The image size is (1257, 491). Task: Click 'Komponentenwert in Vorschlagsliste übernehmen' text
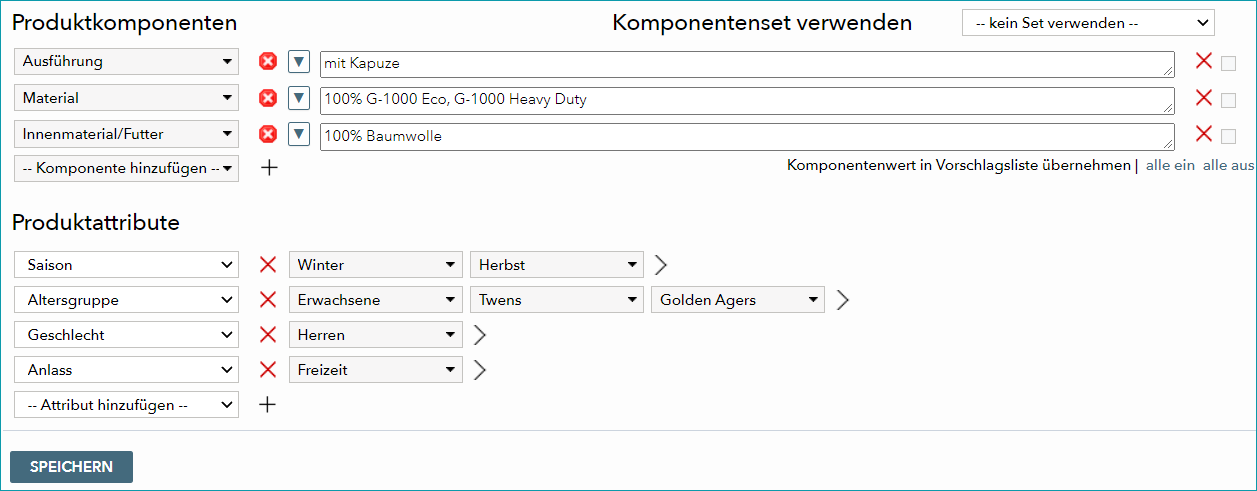pos(959,166)
